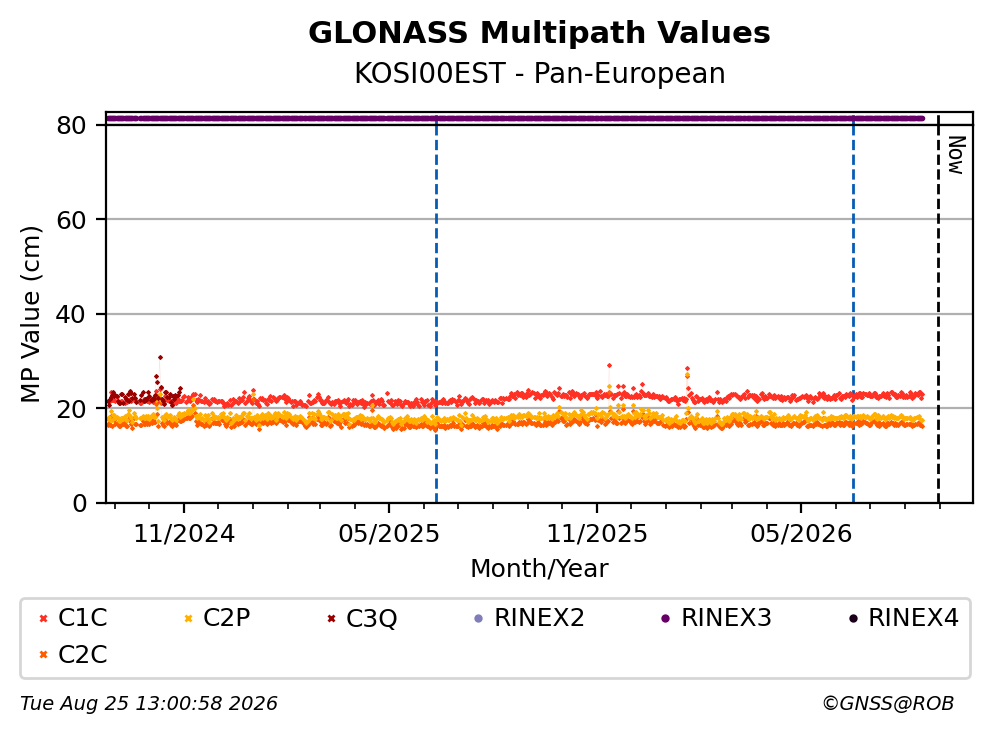The height and width of the screenshot is (734, 993).
Task: Click the second blue dashed vertical line
Action: click(853, 310)
